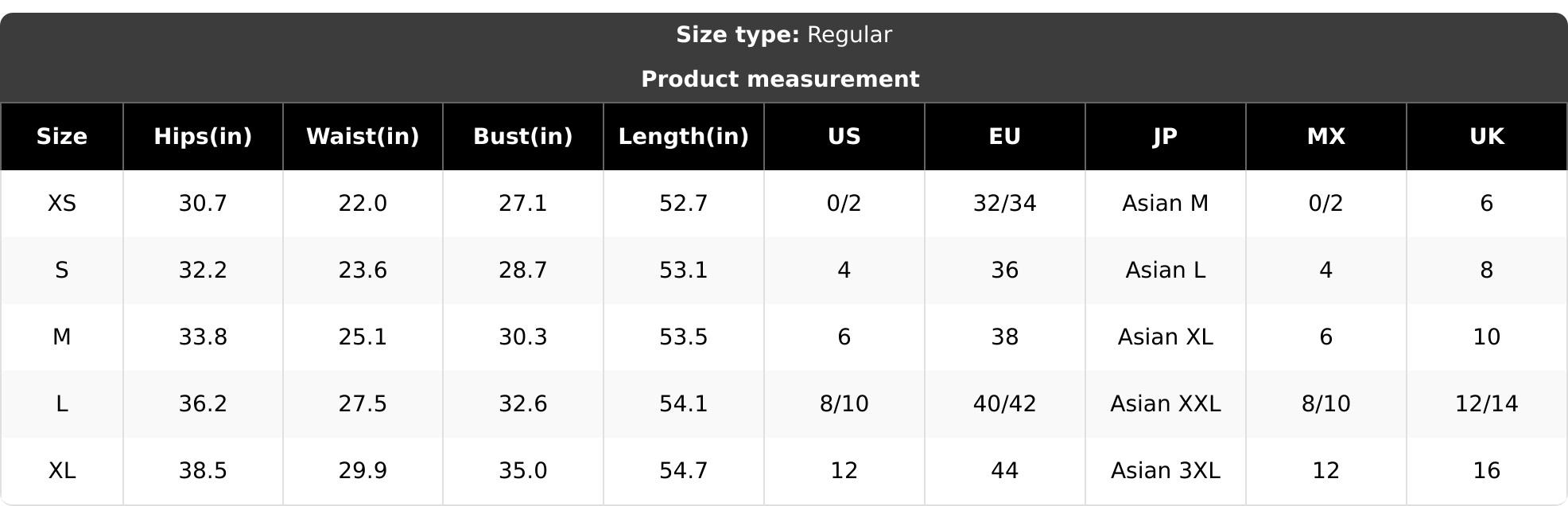
Task: Click the XL size row label
Action: 62,471
